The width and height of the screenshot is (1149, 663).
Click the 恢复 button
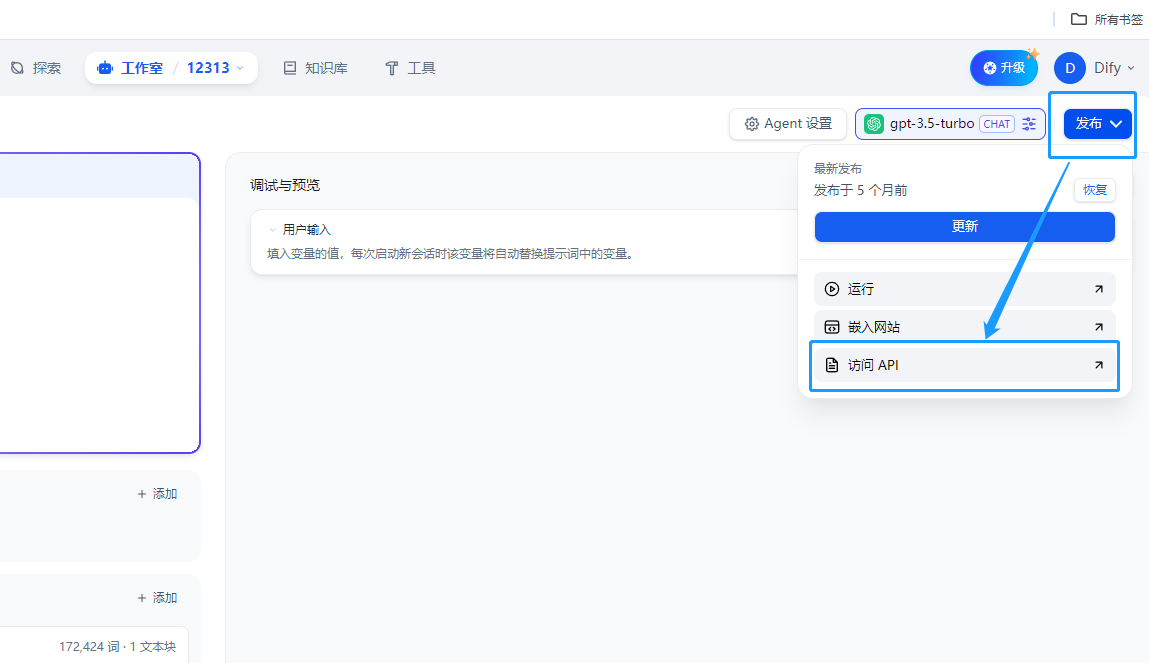[1095, 190]
